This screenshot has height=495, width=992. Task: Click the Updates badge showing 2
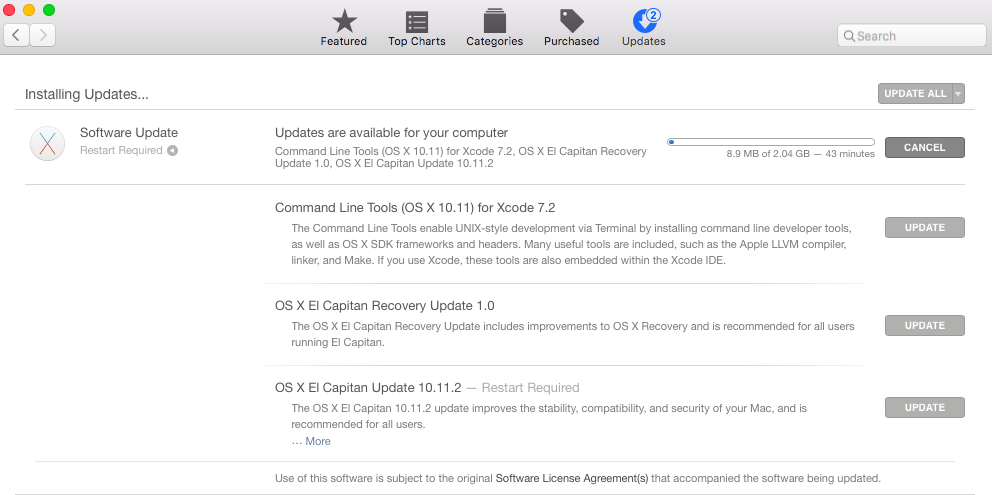tap(654, 15)
